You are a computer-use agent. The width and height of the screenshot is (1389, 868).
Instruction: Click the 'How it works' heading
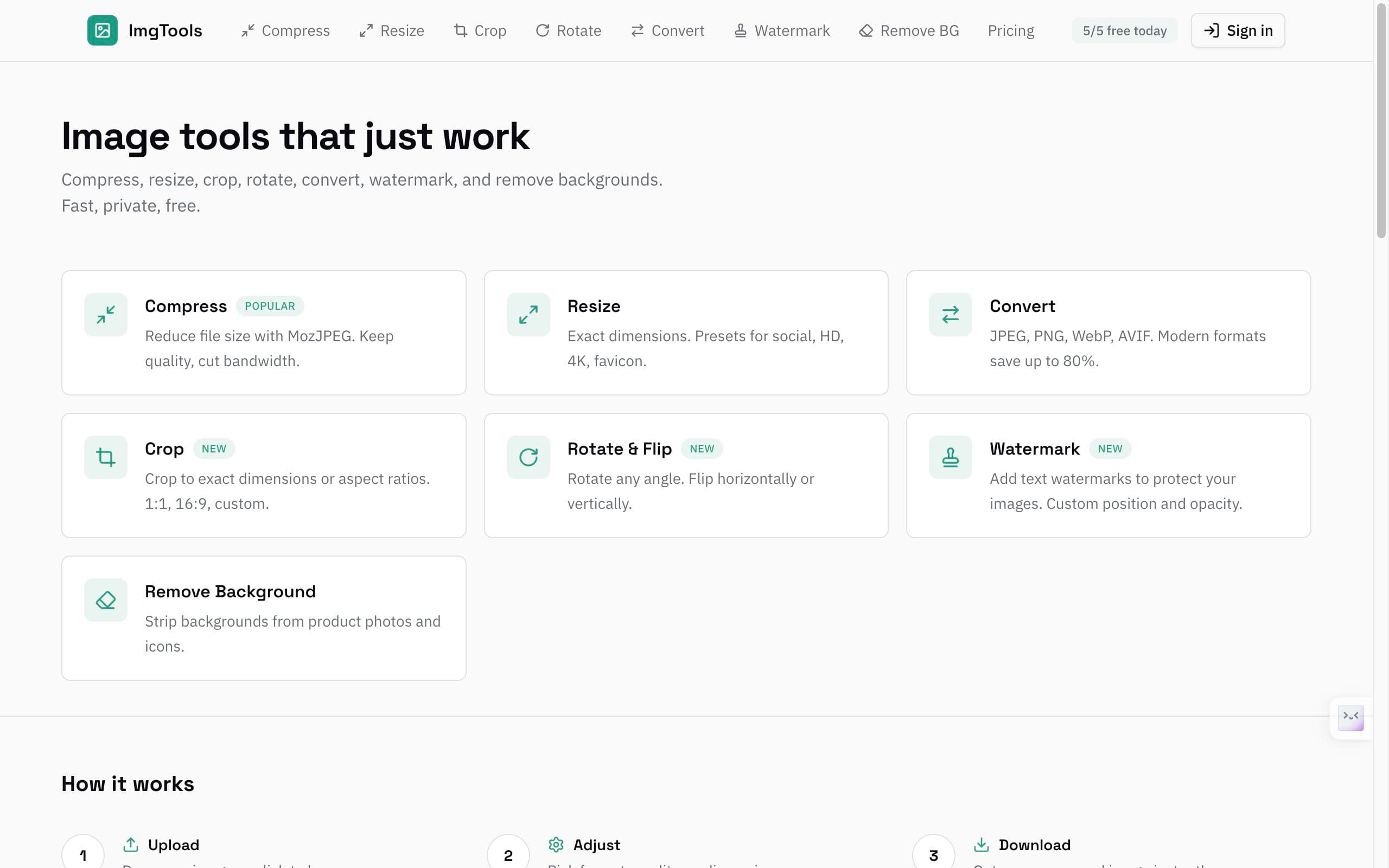pyautogui.click(x=128, y=783)
